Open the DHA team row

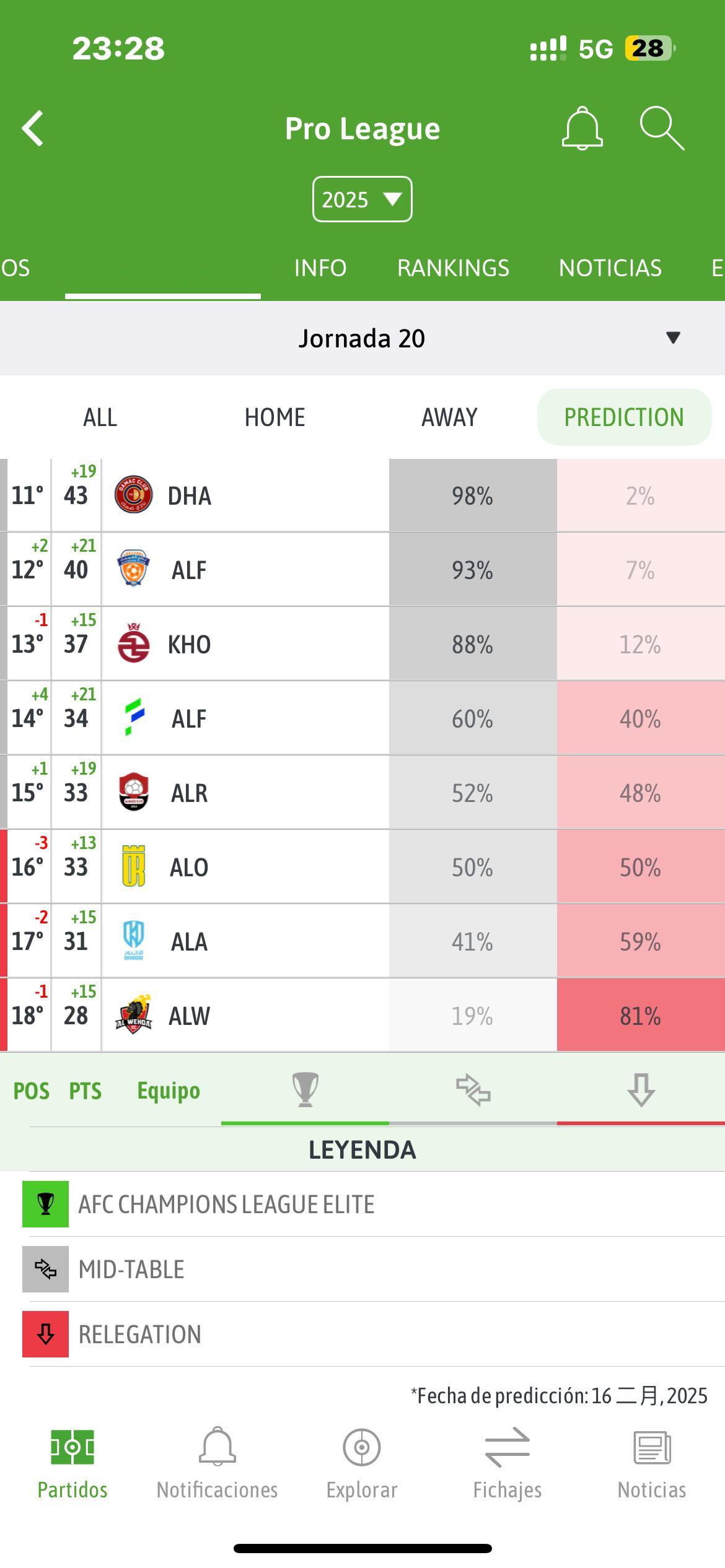(x=362, y=495)
